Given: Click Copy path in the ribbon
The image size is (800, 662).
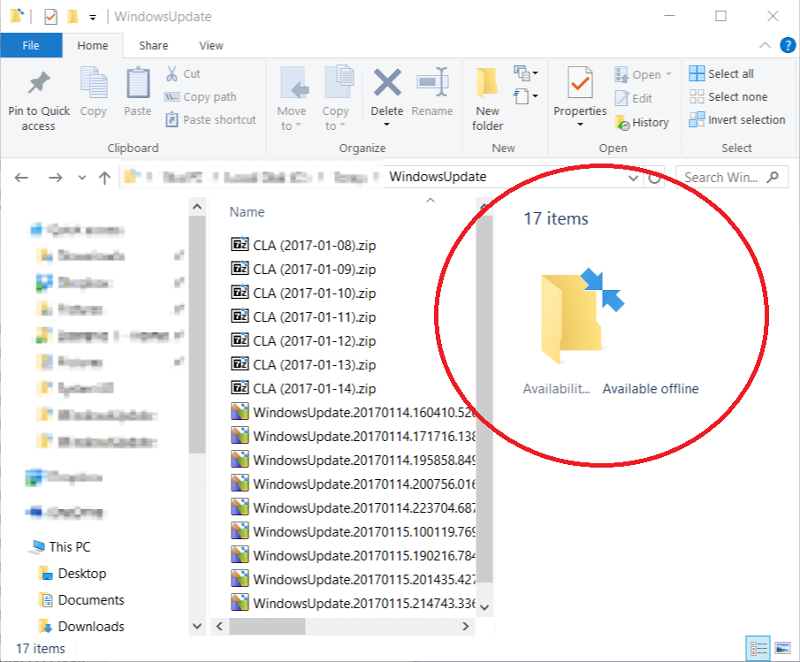Looking at the screenshot, I should click(201, 96).
